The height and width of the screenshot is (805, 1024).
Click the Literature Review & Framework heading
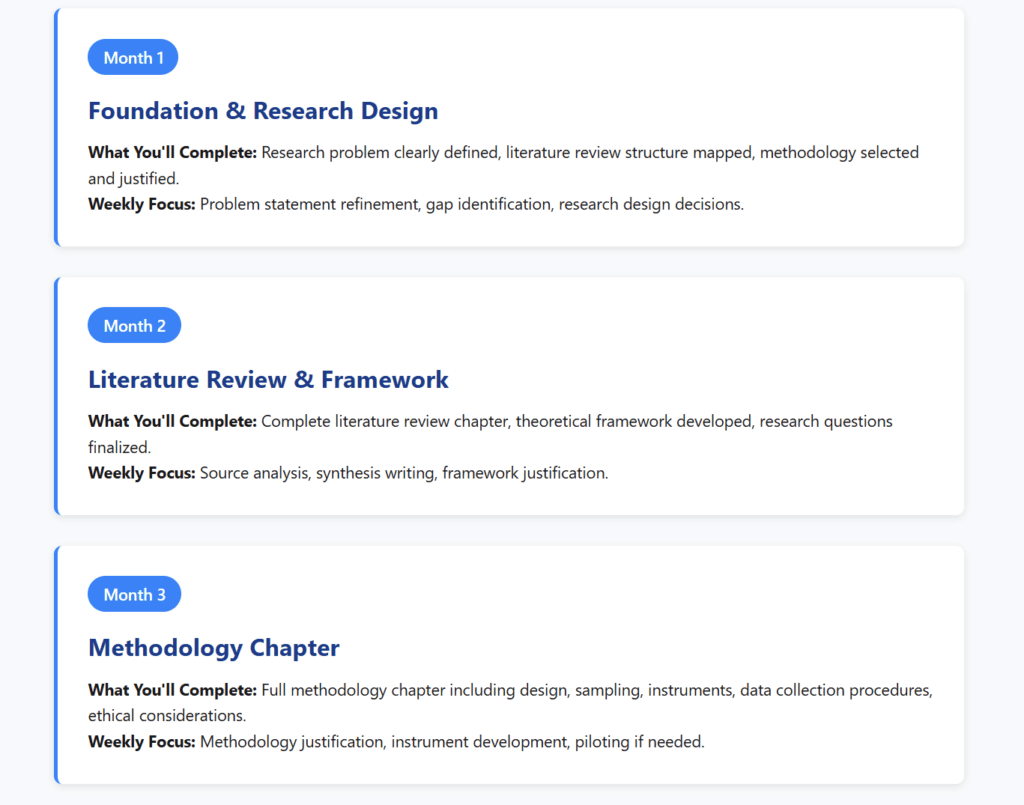pos(268,380)
